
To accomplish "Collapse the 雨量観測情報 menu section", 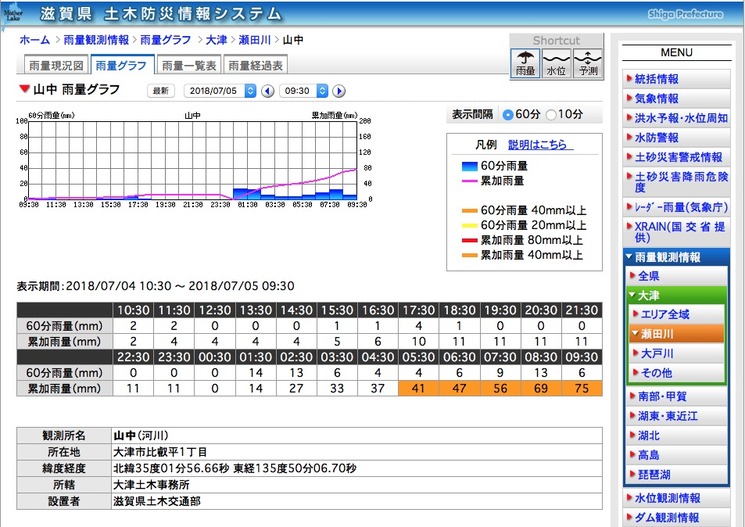I will click(676, 257).
